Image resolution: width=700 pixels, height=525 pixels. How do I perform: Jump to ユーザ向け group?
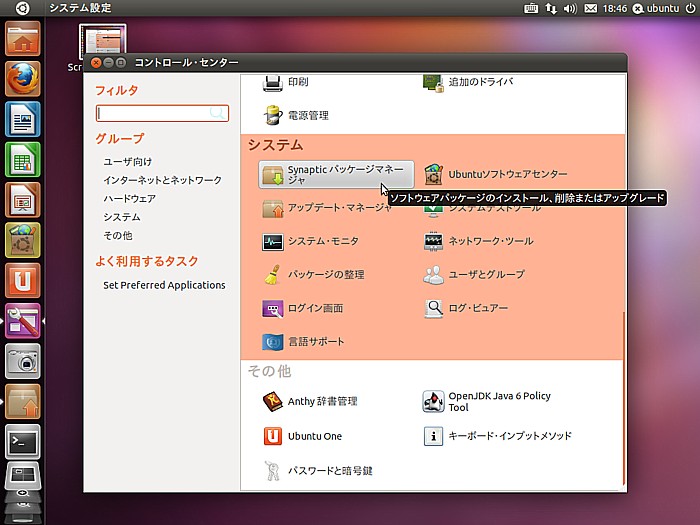pyautogui.click(x=128, y=162)
